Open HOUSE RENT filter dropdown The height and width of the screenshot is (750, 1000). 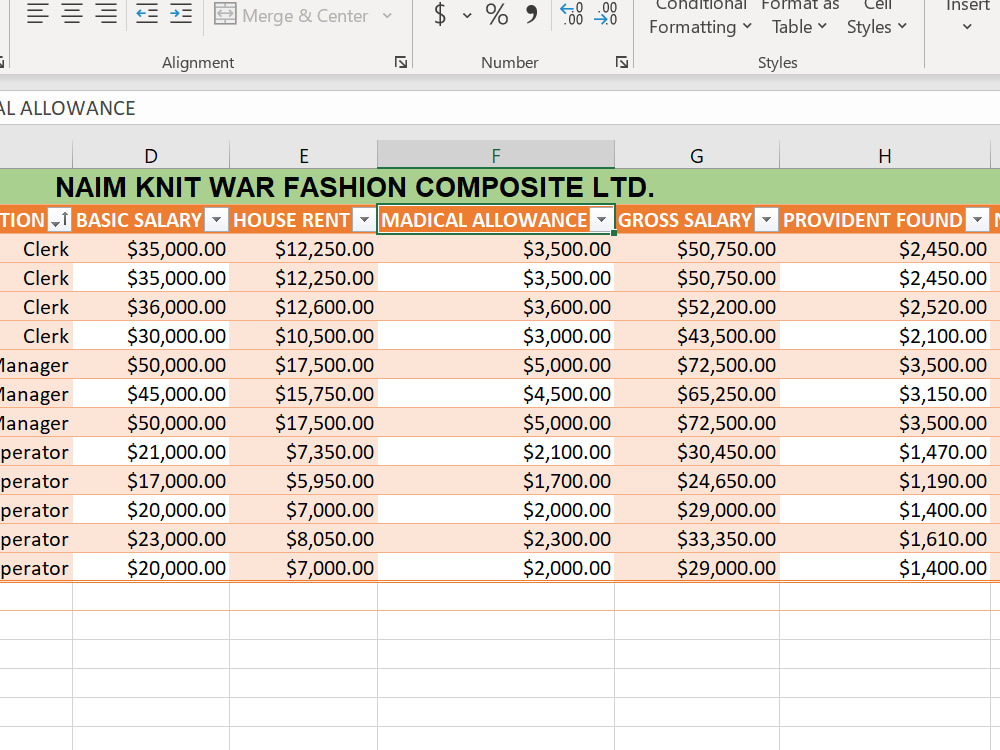(364, 220)
